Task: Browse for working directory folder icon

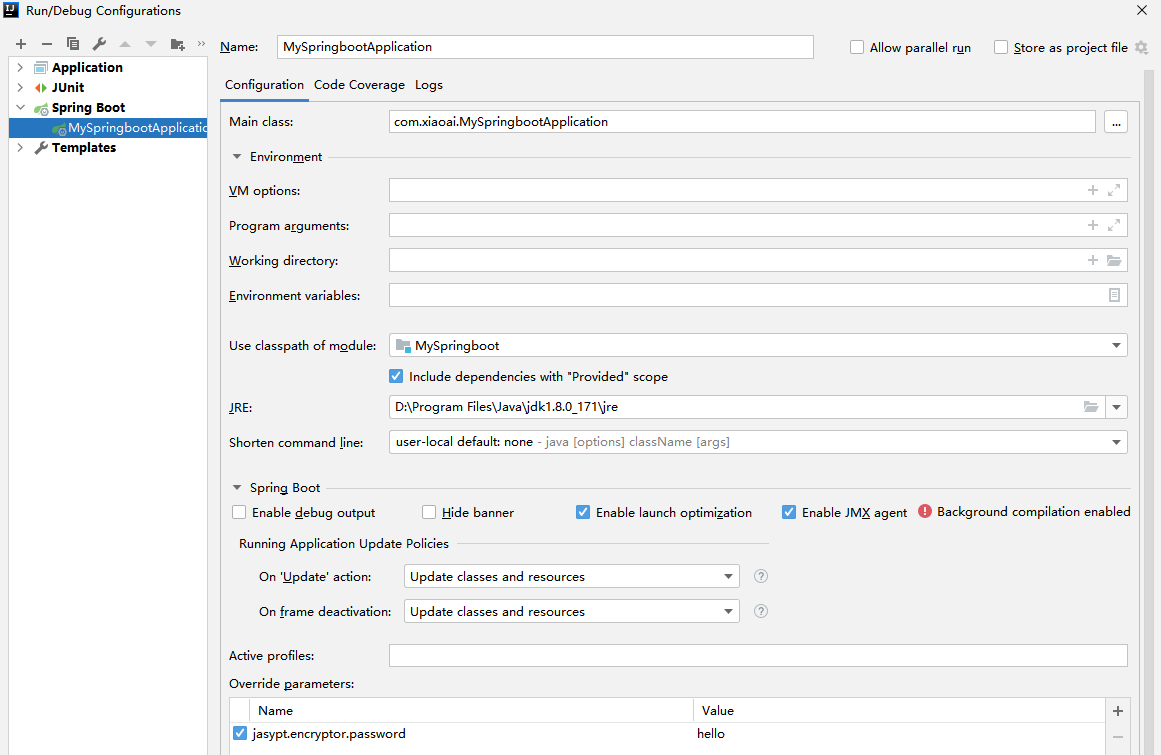Action: (x=1114, y=261)
